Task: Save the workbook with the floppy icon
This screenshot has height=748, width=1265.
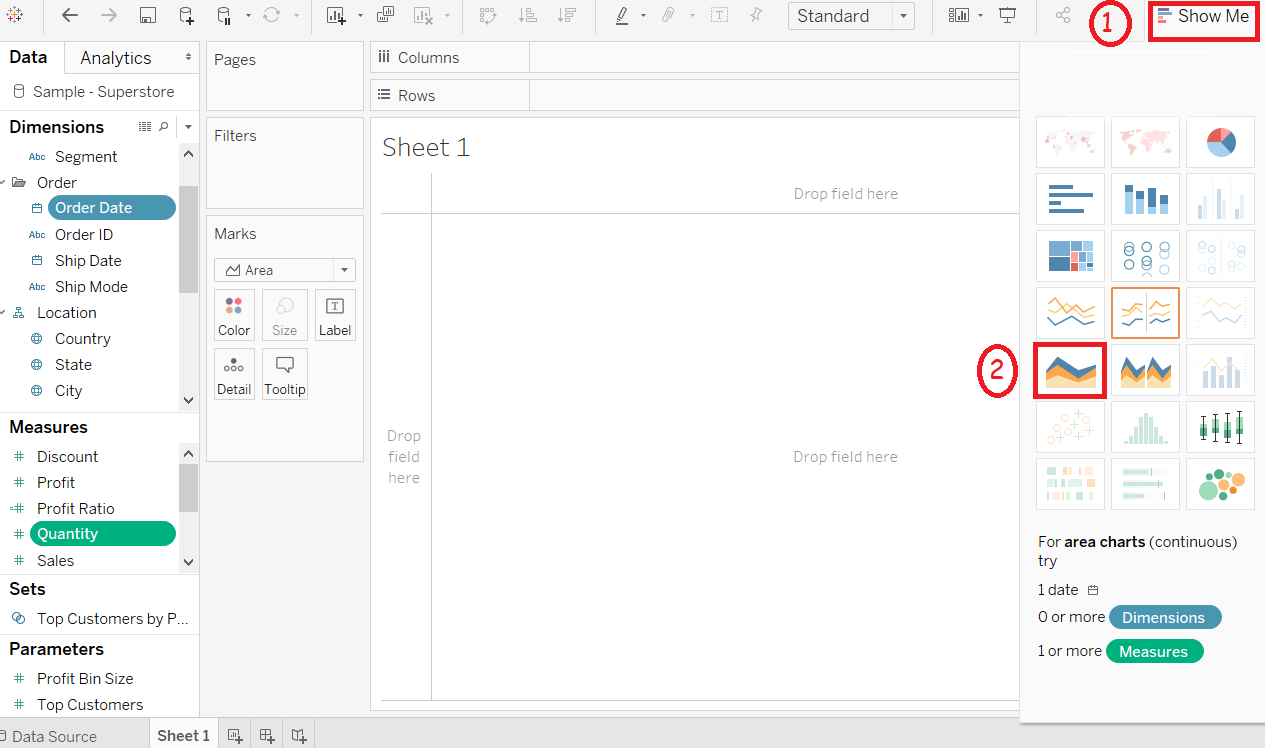Action: coord(148,16)
